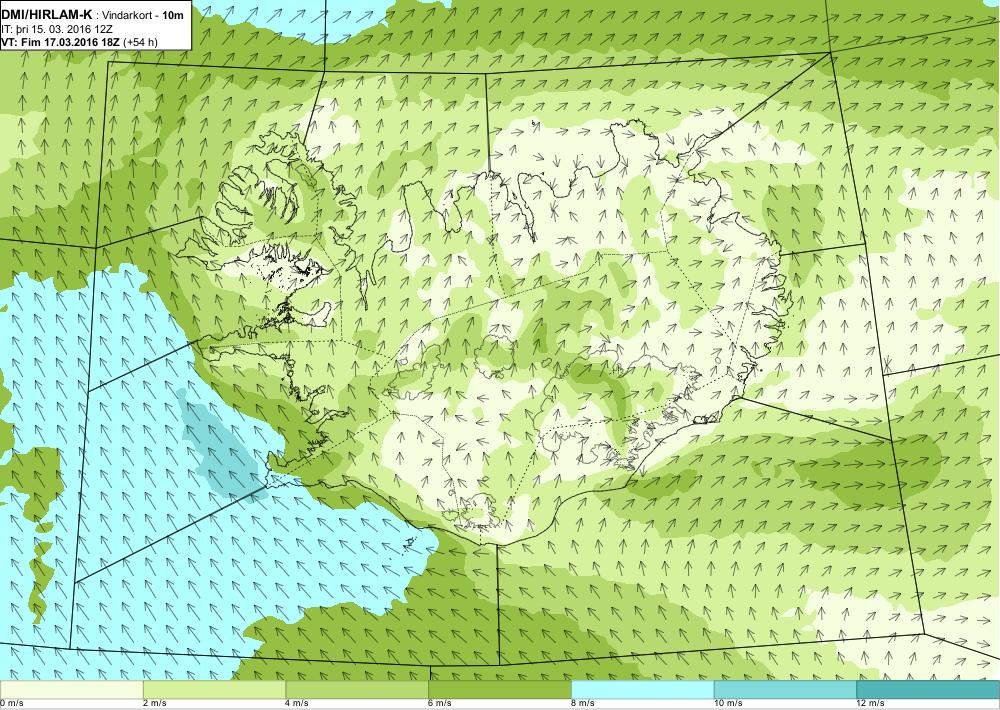Click the "2 m/s" legend label
The height and width of the screenshot is (710, 1000).
coord(156,704)
